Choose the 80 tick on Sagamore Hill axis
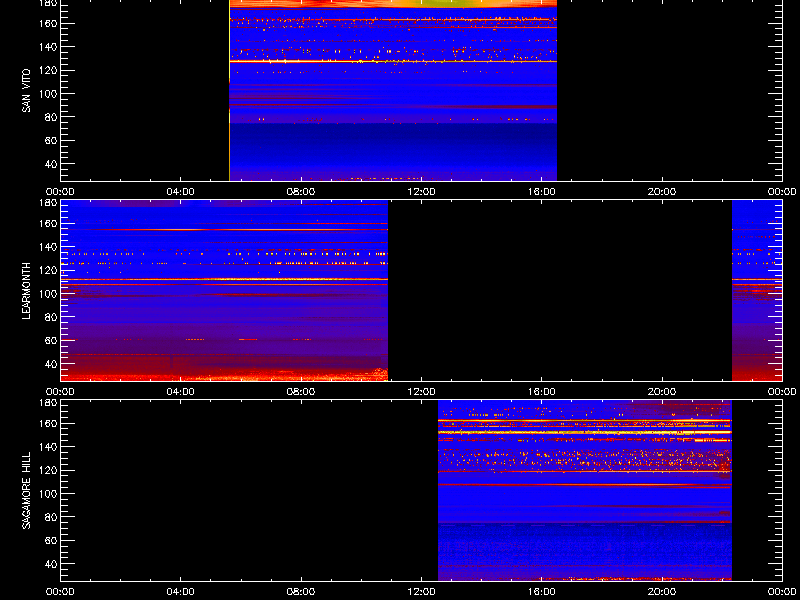The height and width of the screenshot is (600, 800). coord(49,517)
